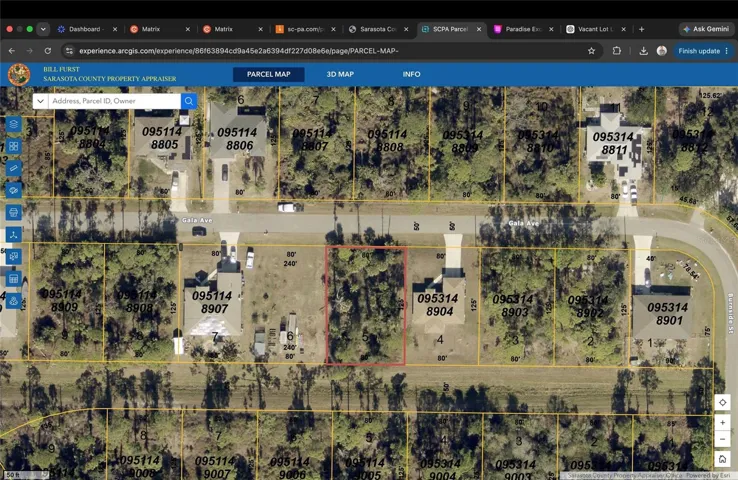Image resolution: width=738 pixels, height=480 pixels.
Task: Expand the search source dropdown arrow
Action: (40, 101)
